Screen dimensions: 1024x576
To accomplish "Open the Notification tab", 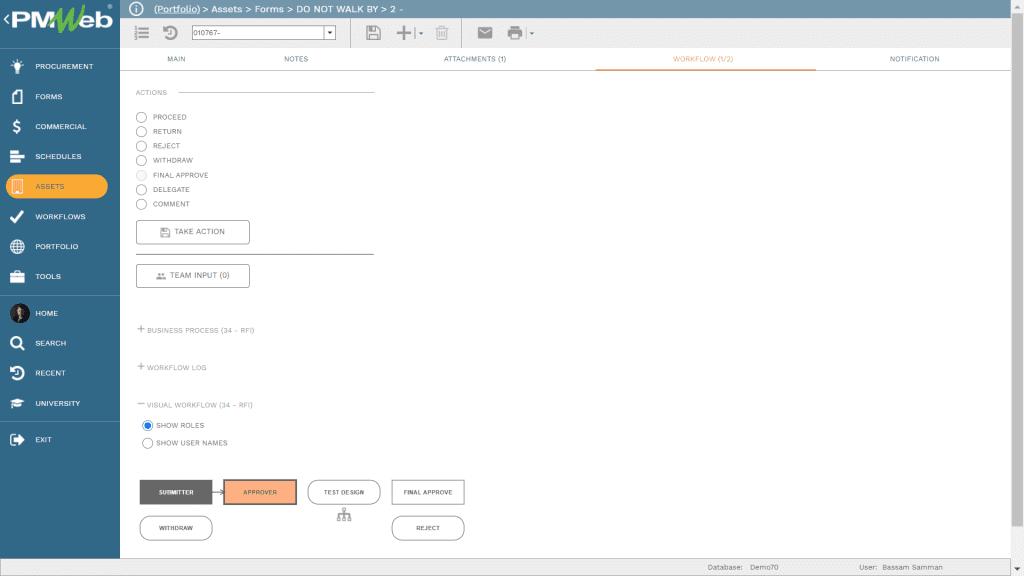I will (x=914, y=59).
